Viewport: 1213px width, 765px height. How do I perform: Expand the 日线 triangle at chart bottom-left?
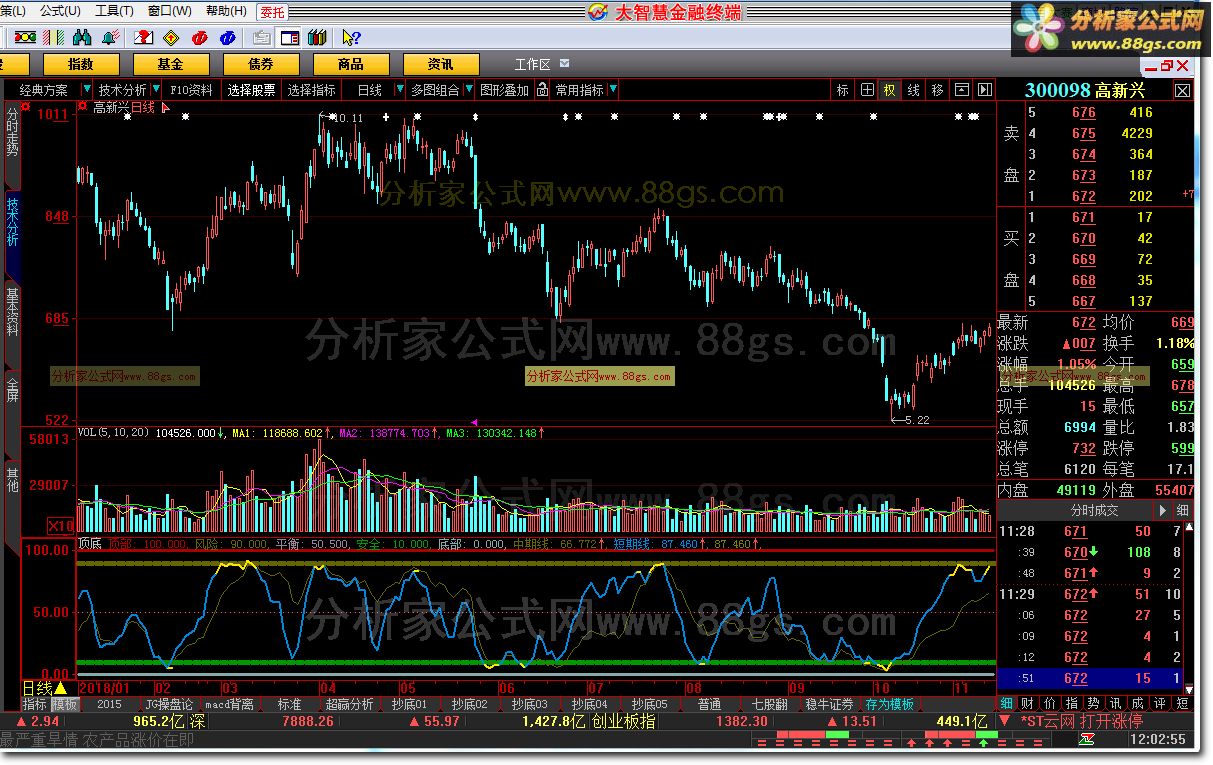(x=60, y=688)
